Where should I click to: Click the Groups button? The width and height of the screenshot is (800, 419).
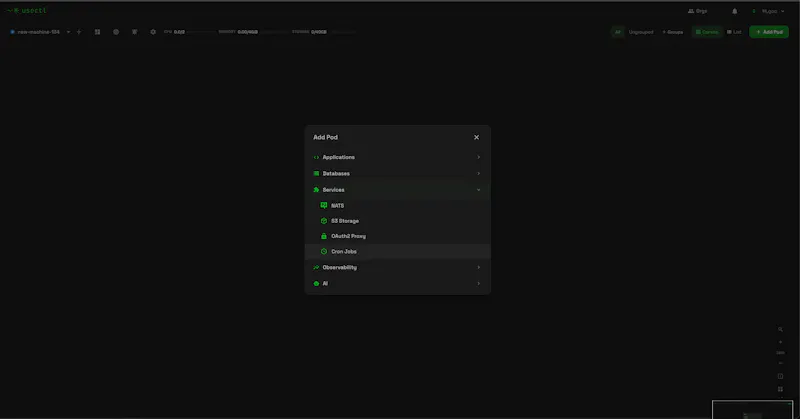[673, 32]
